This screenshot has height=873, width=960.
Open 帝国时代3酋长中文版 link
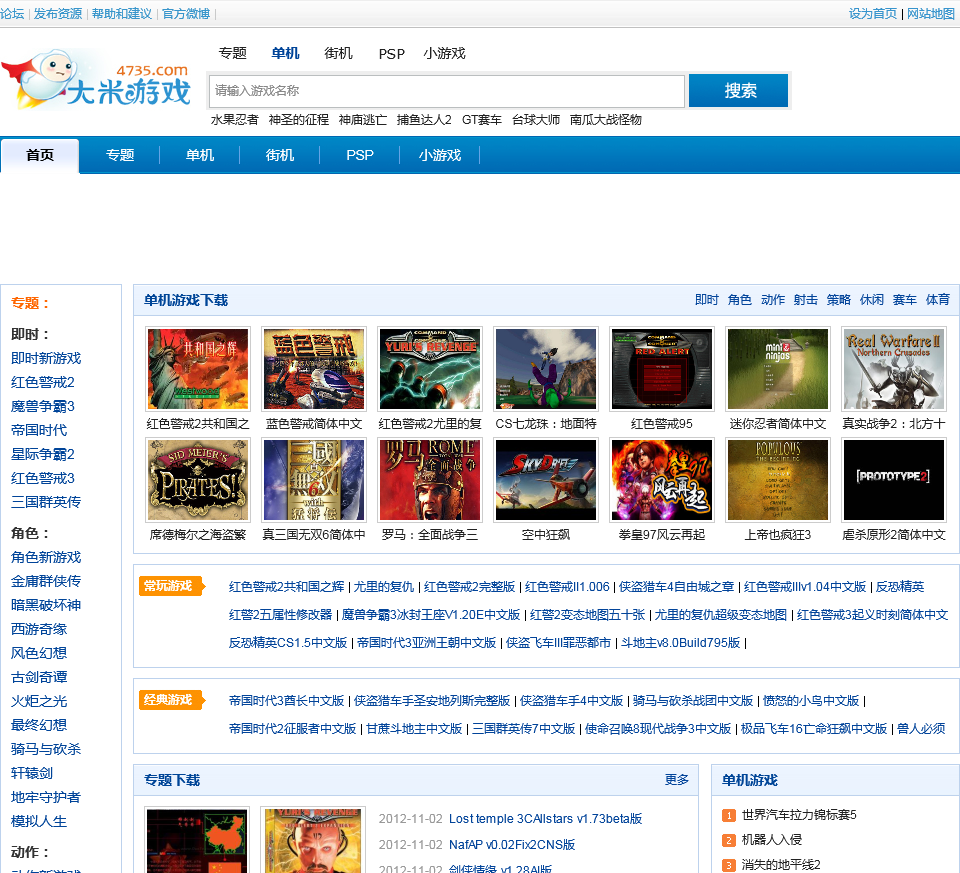tap(287, 700)
